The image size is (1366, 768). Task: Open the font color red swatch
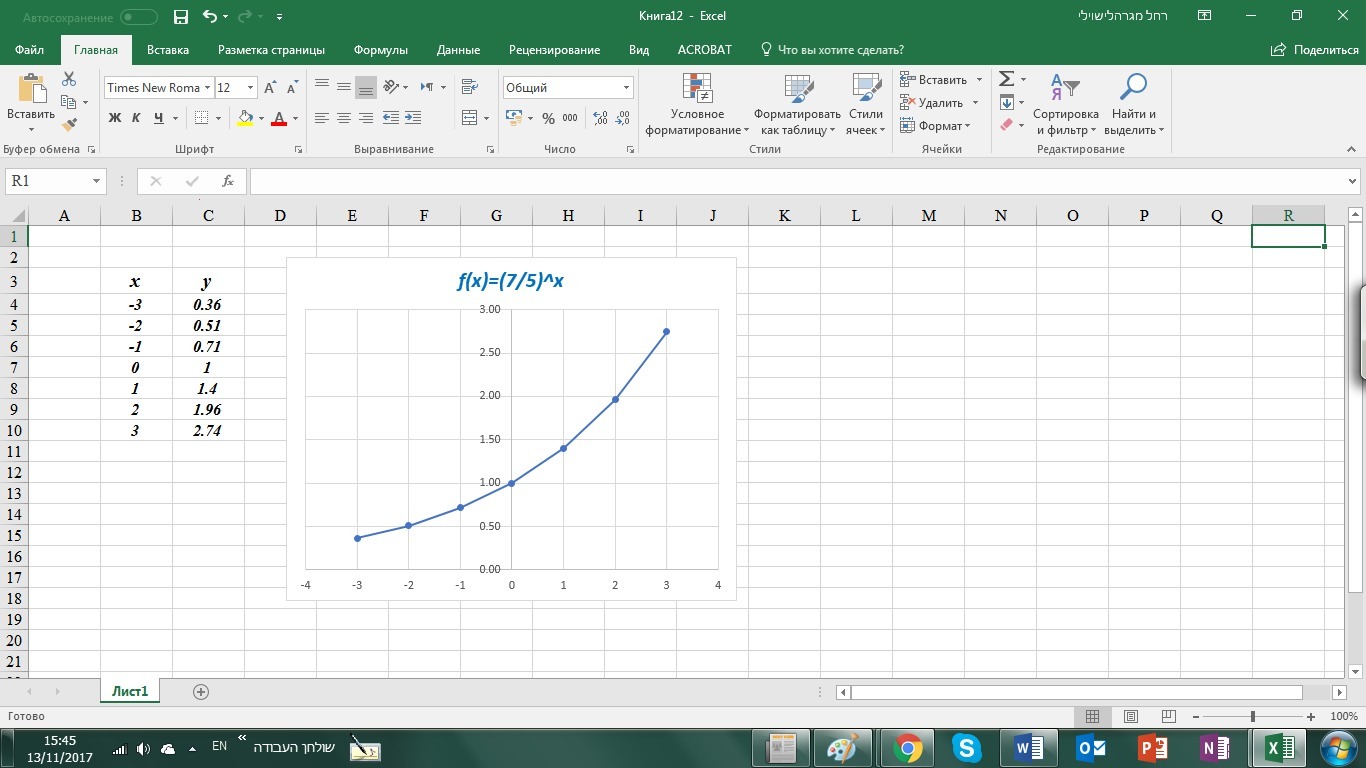point(279,118)
